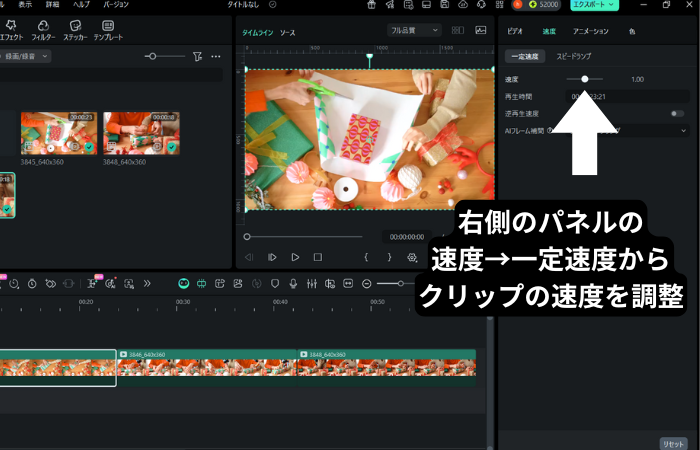Open the 詳細 menu

[53, 4]
